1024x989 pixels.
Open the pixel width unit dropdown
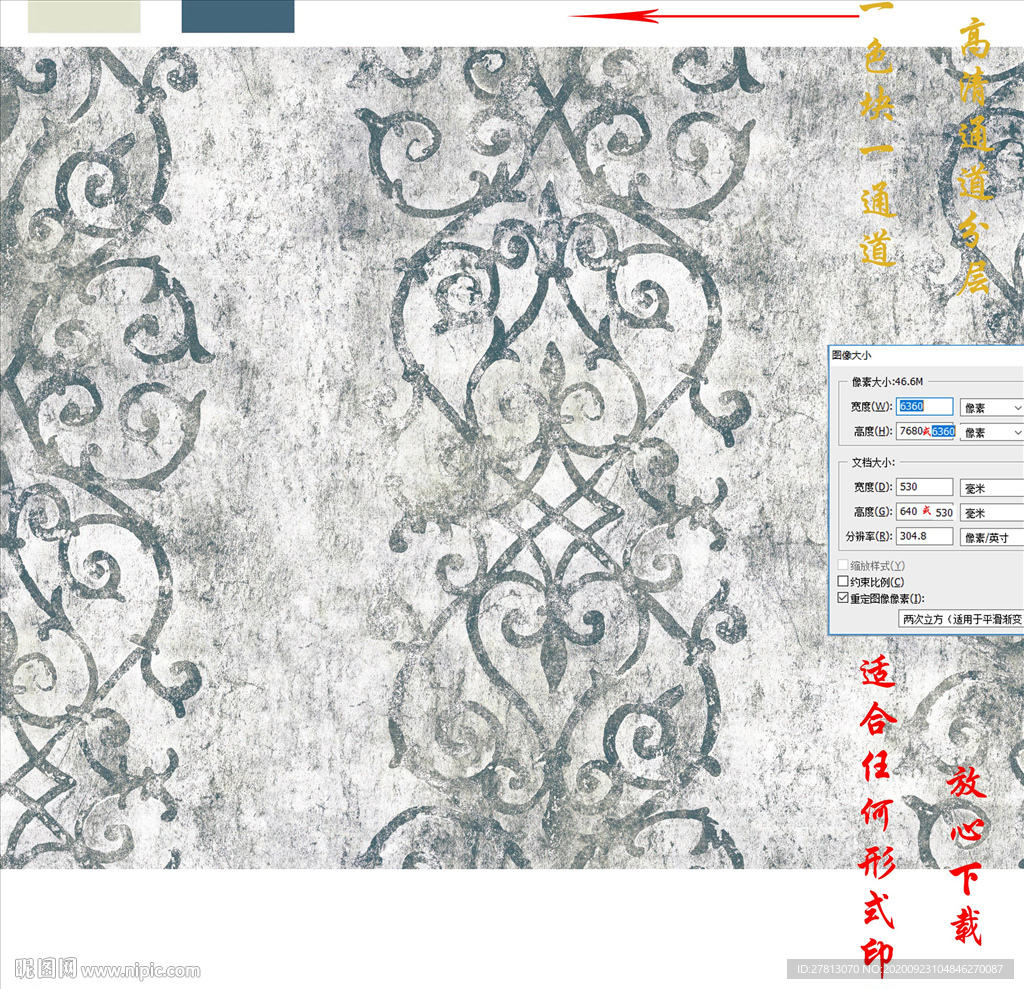pyautogui.click(x=991, y=408)
